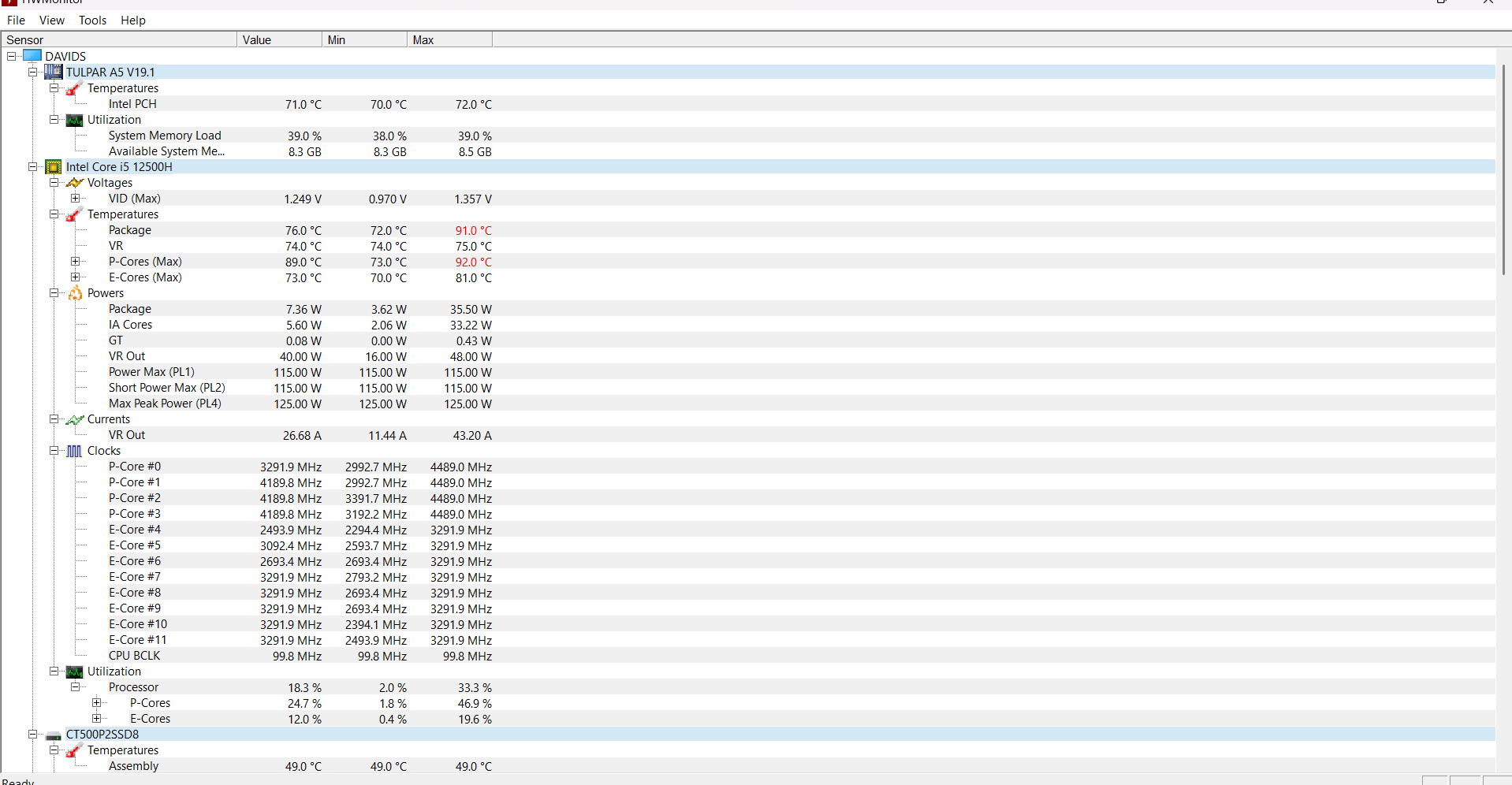Screen dimensions: 1512x785
Task: Click the Value column header
Action: [x=280, y=40]
